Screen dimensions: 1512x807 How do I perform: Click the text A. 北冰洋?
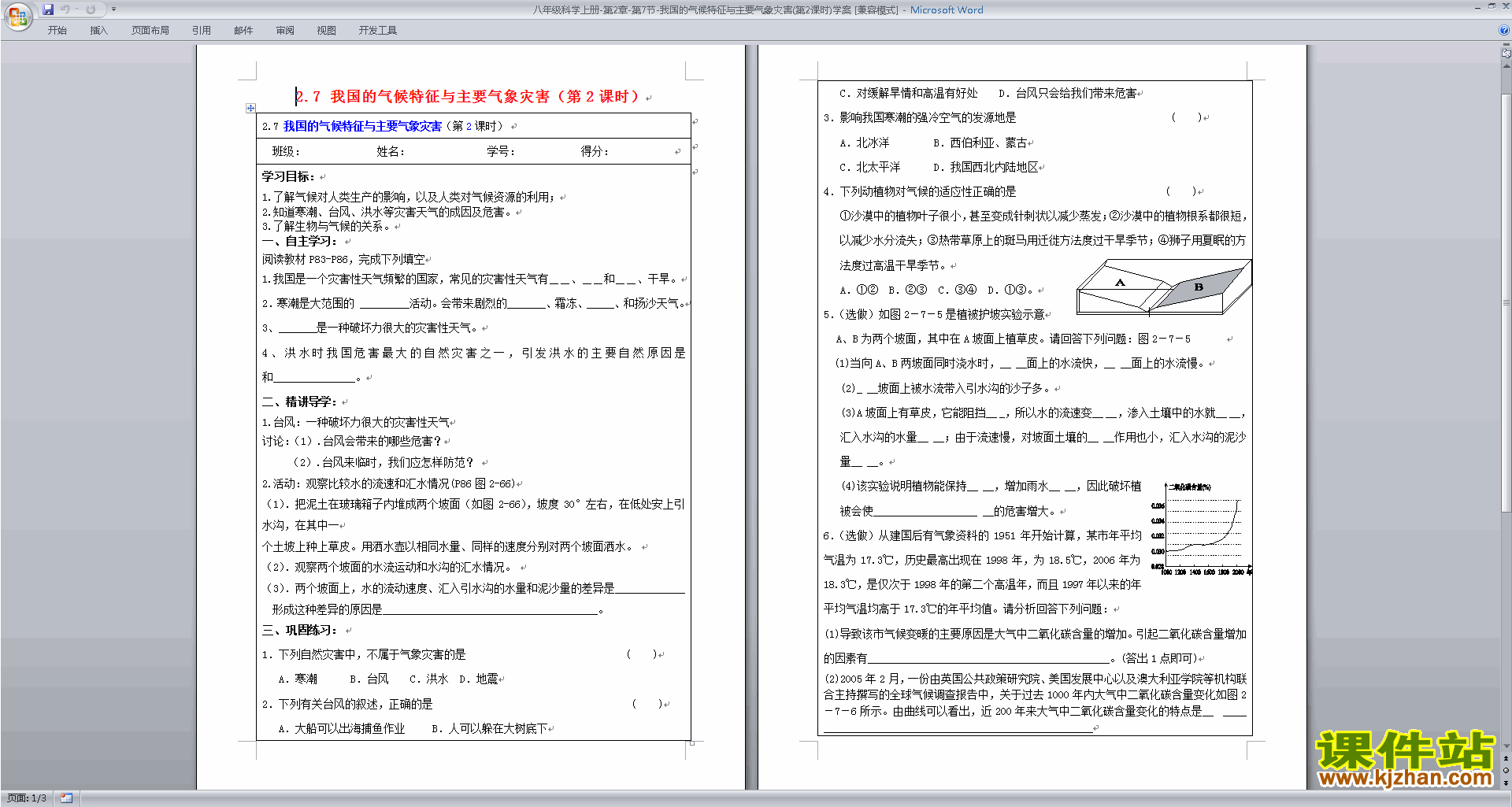(x=864, y=143)
